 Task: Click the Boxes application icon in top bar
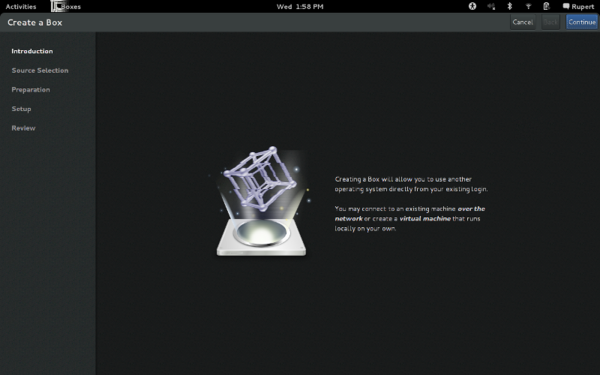(x=57, y=6)
